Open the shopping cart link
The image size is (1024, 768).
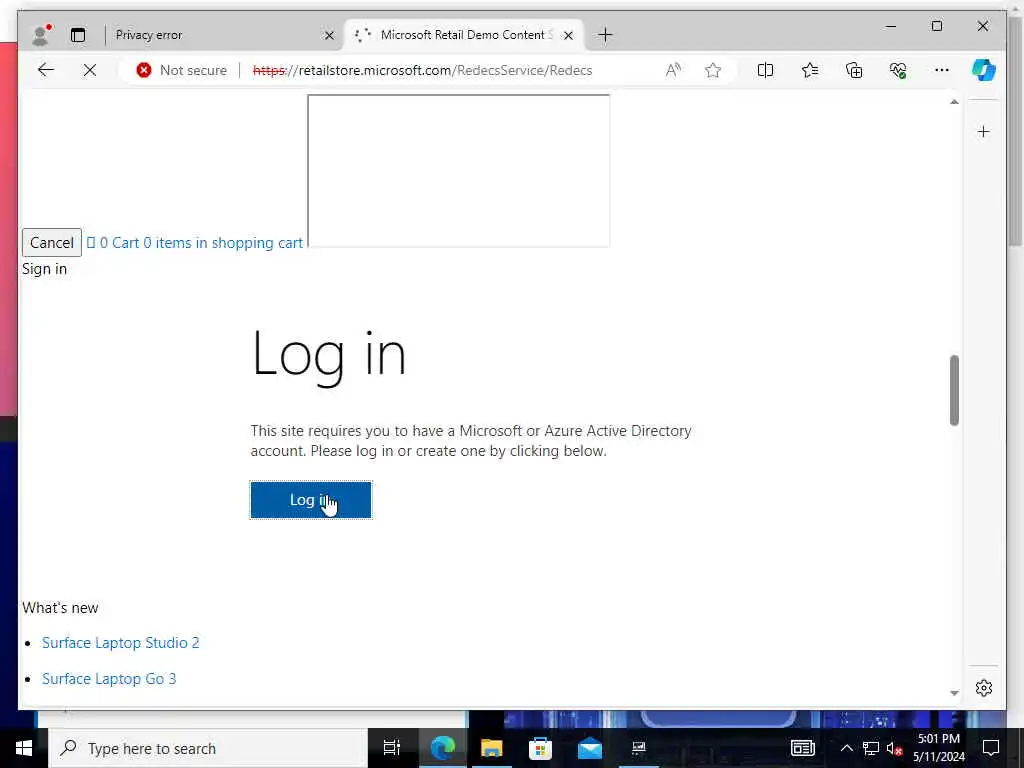195,243
